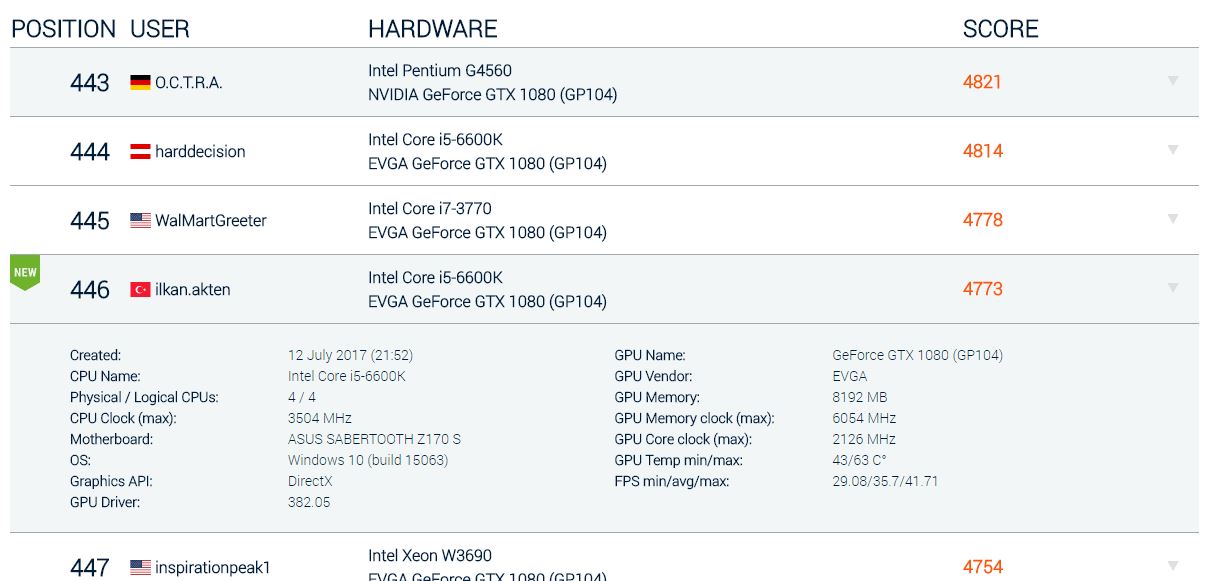Click the POSITION column header
This screenshot has height=581, width=1225.
point(64,29)
